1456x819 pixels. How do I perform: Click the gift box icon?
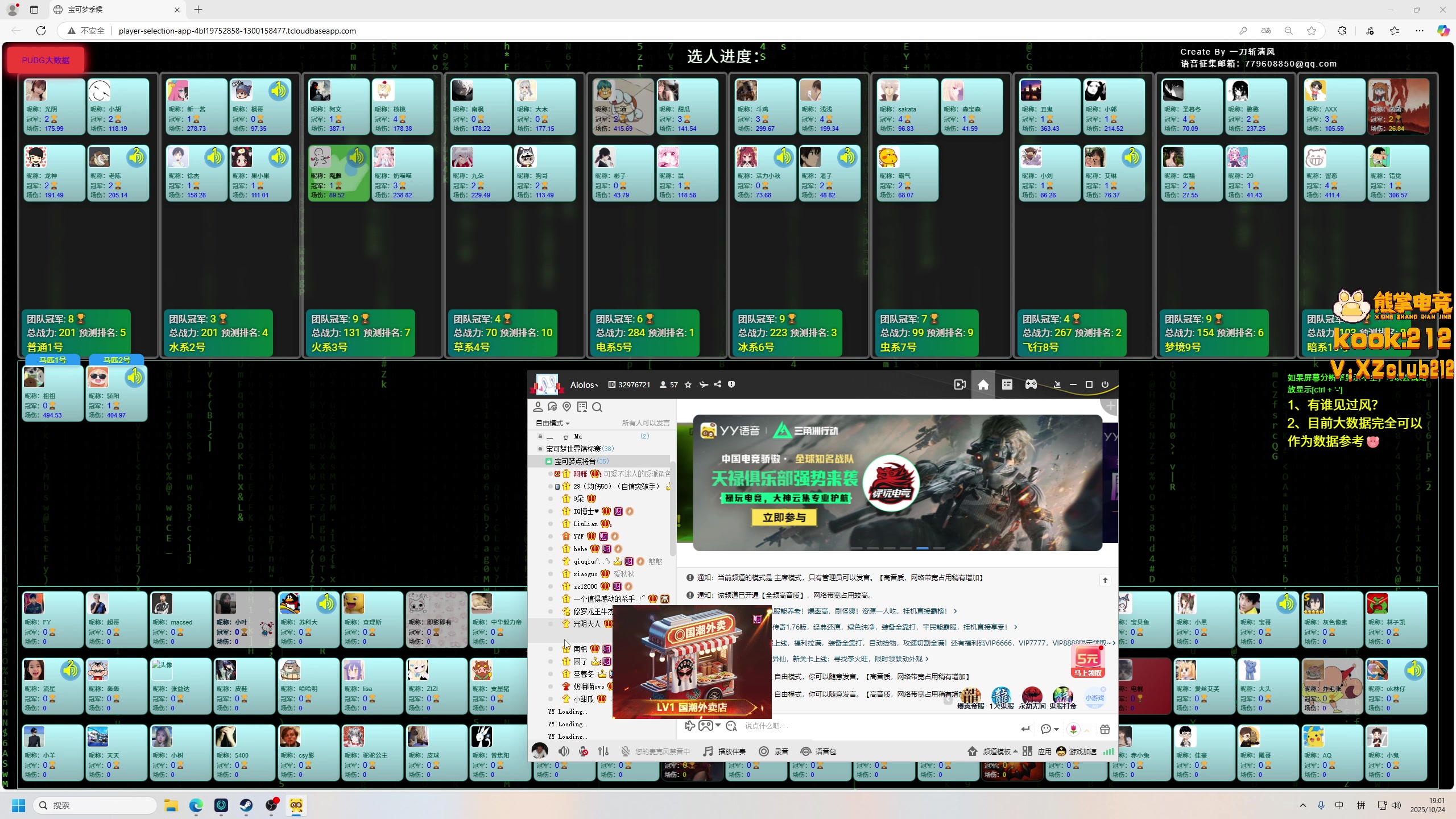(1105, 729)
